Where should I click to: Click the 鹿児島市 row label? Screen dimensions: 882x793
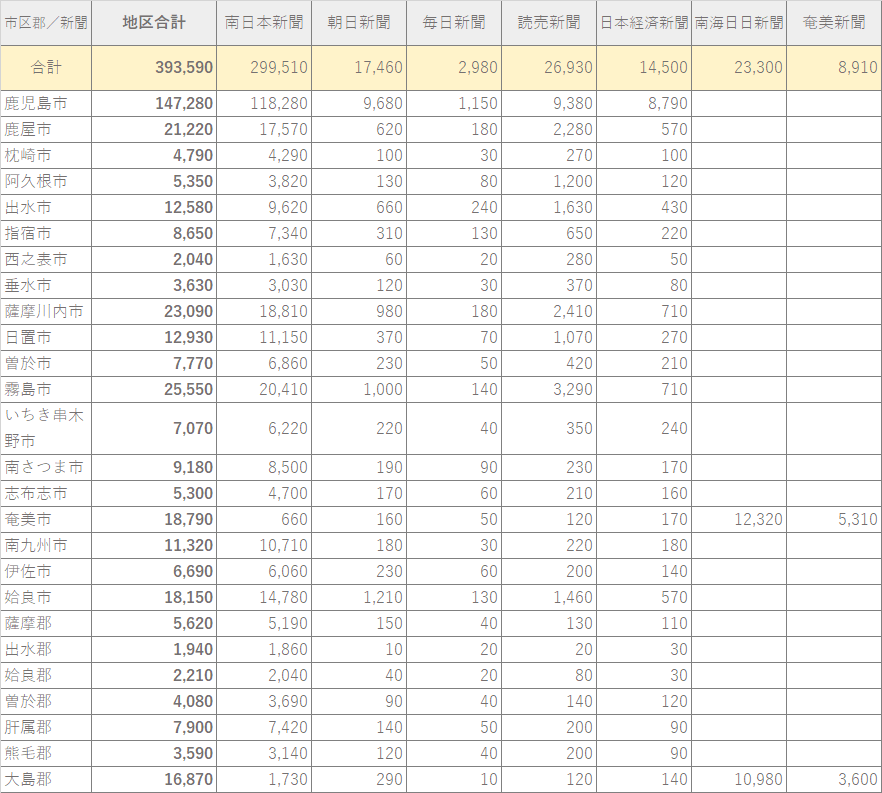click(x=36, y=103)
